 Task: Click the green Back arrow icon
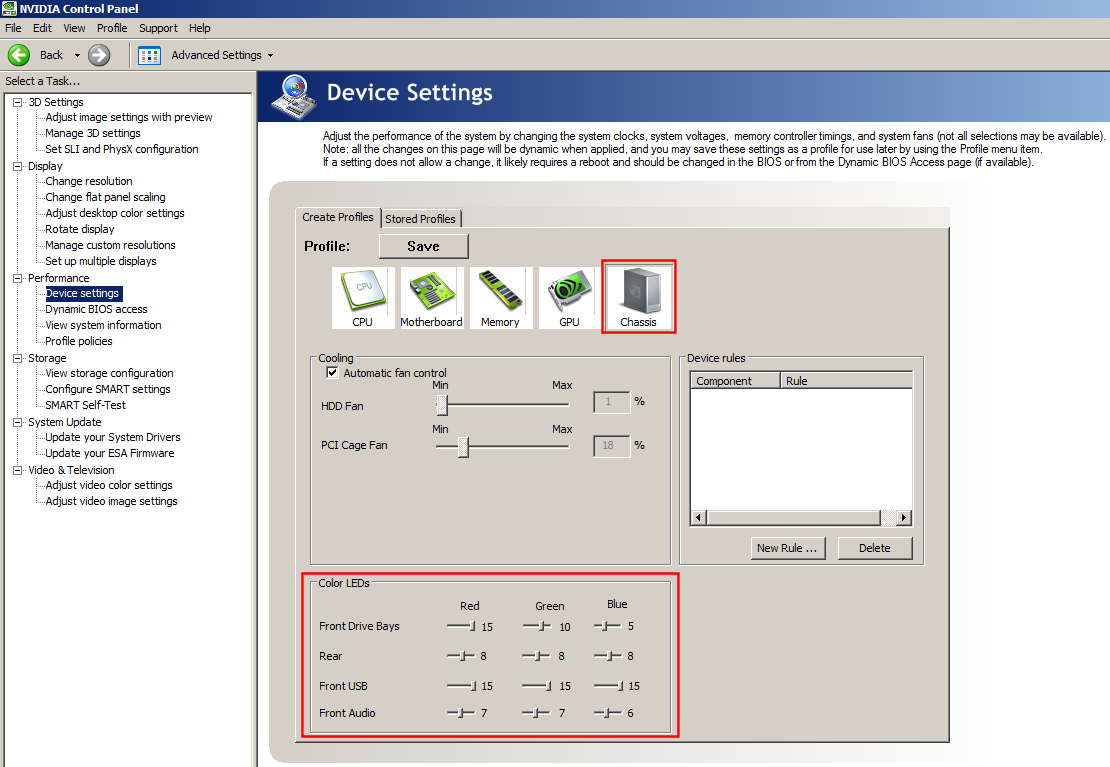[18, 55]
